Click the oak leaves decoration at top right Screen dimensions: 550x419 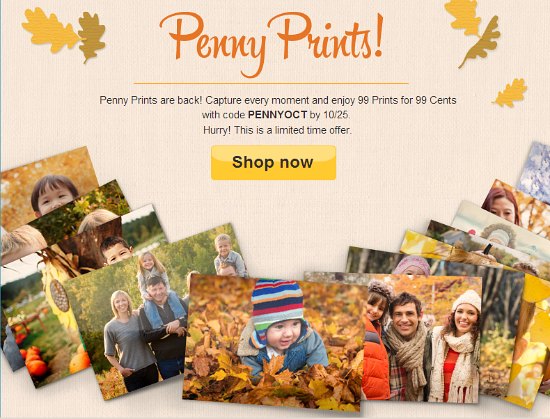tap(474, 32)
